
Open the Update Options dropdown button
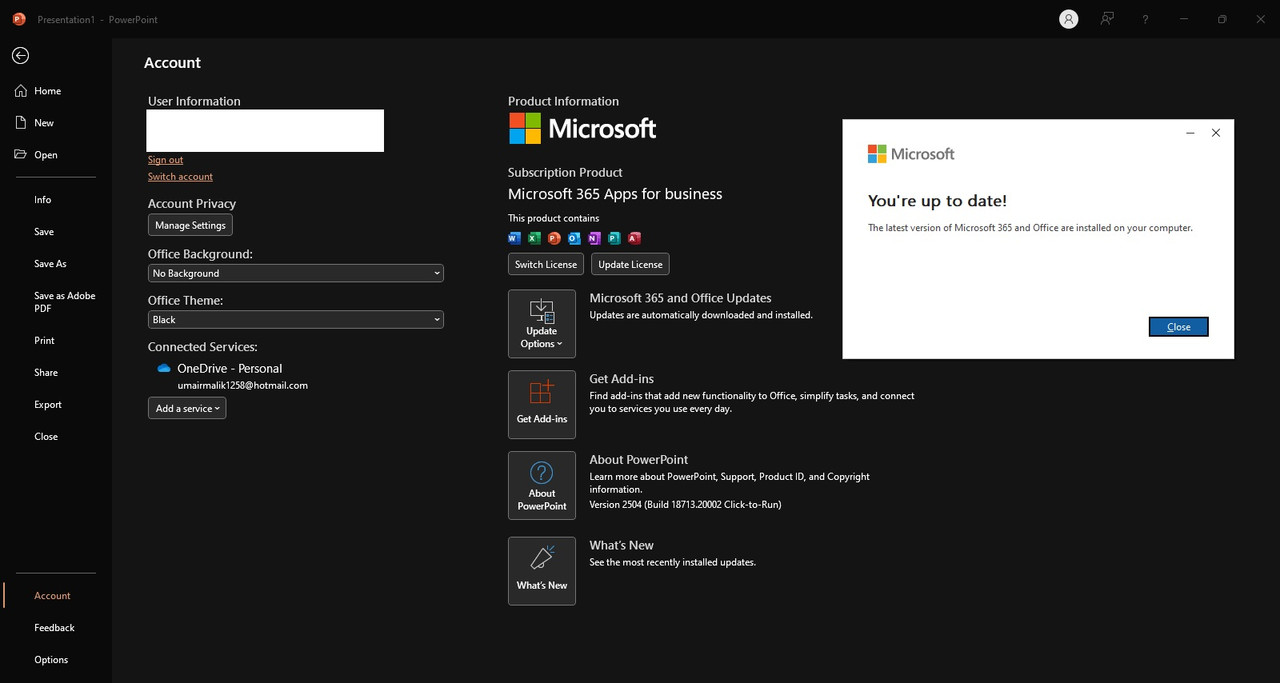click(x=542, y=324)
